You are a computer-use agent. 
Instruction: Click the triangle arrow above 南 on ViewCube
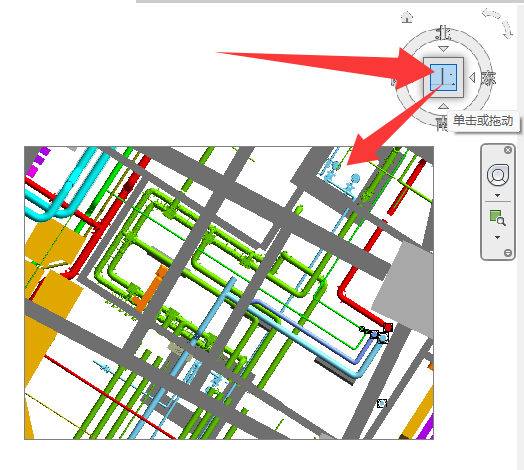coord(443,106)
